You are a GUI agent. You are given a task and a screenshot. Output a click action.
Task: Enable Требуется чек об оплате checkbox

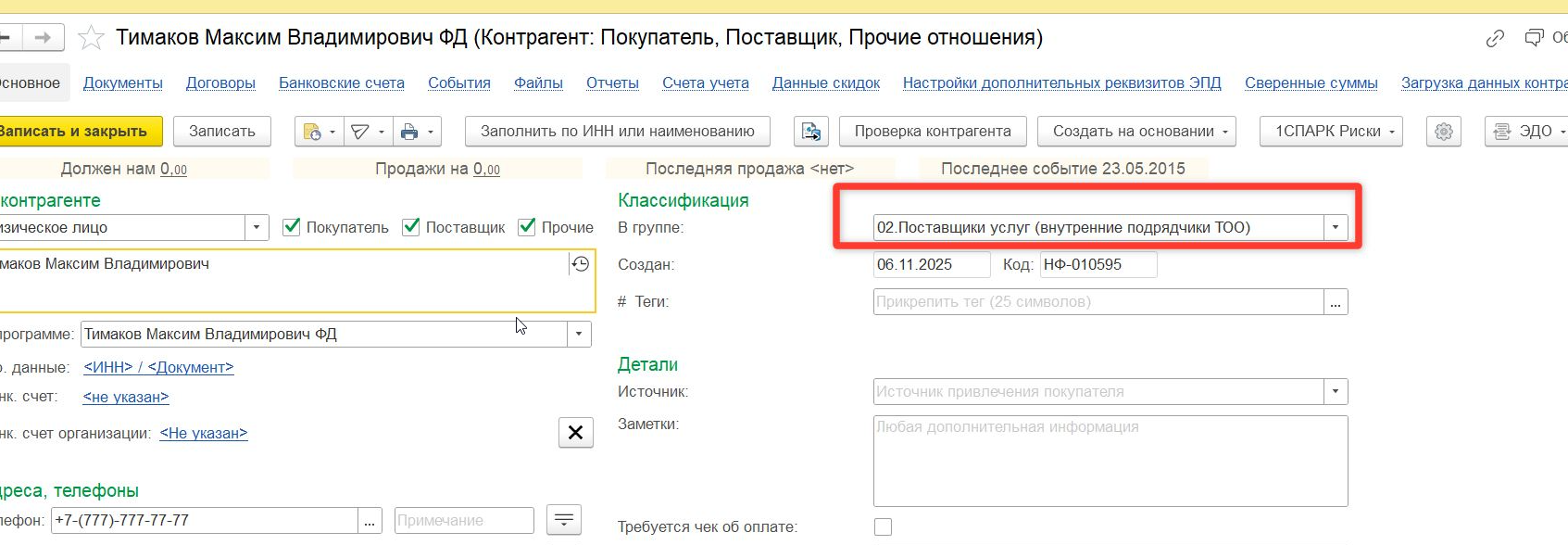(x=884, y=526)
